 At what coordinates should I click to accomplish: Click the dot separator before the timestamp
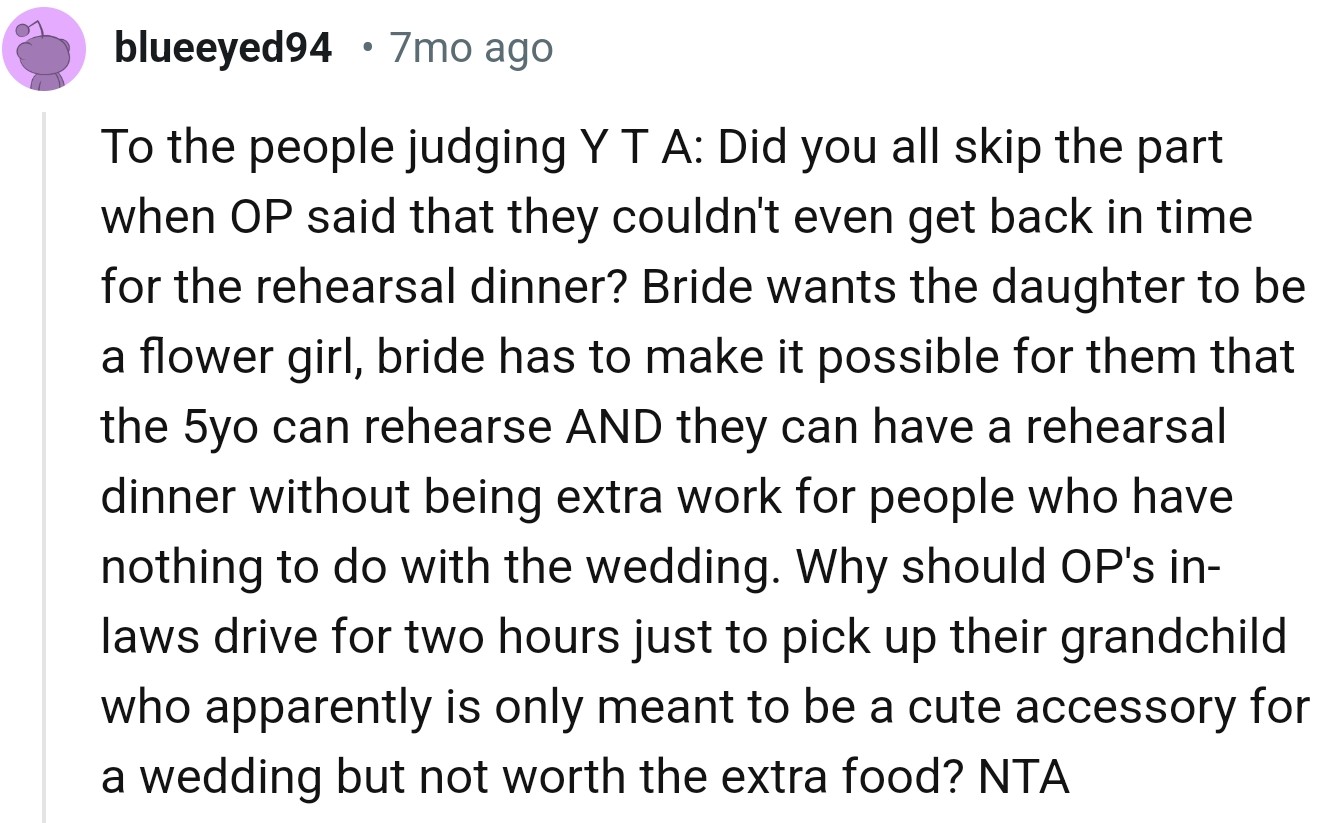(368, 48)
